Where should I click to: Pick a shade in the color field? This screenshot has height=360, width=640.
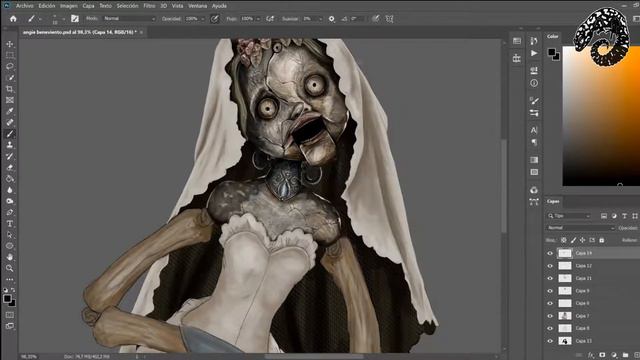tap(601, 116)
